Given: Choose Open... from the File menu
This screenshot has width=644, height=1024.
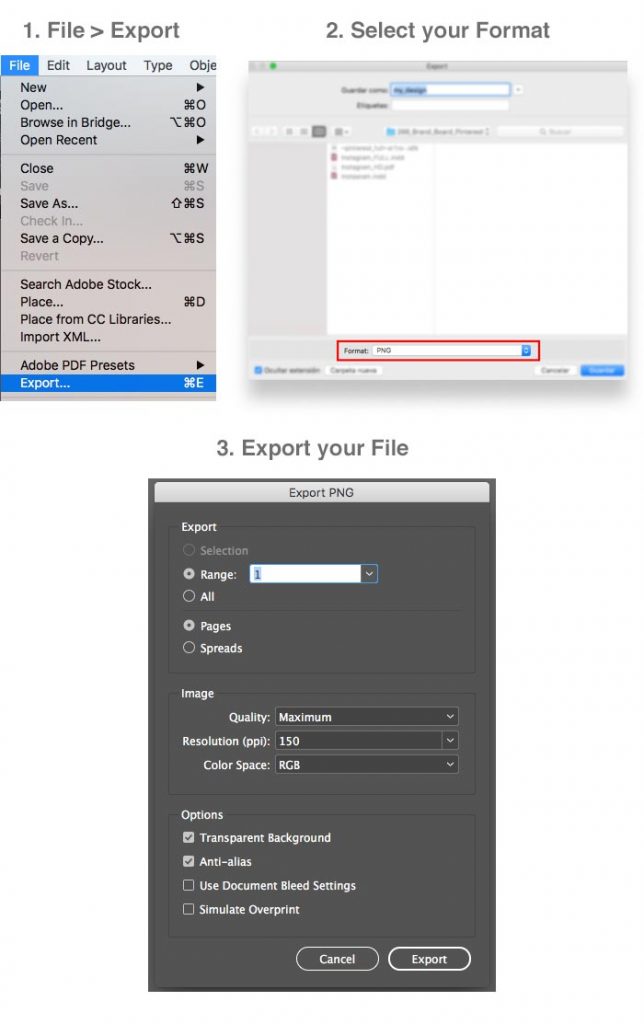Looking at the screenshot, I should point(108,104).
